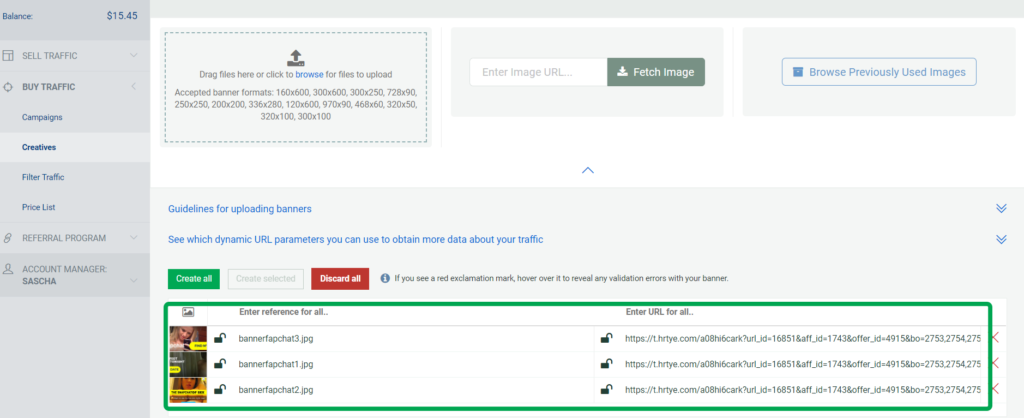Delete bannerfapchat3.jpg row with red X

click(995, 338)
